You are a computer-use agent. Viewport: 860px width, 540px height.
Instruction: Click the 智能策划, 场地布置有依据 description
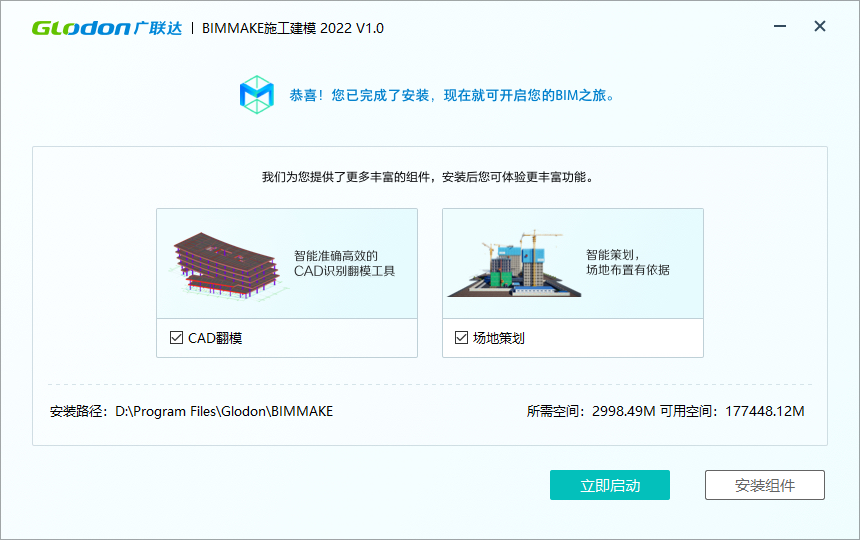[628, 262]
